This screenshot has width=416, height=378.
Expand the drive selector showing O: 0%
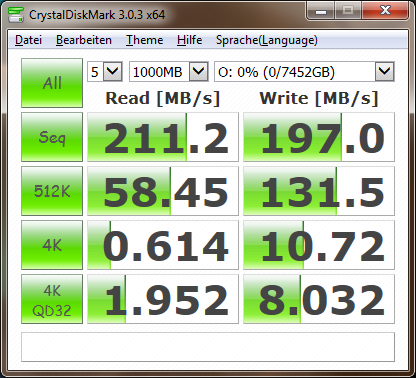pos(304,71)
